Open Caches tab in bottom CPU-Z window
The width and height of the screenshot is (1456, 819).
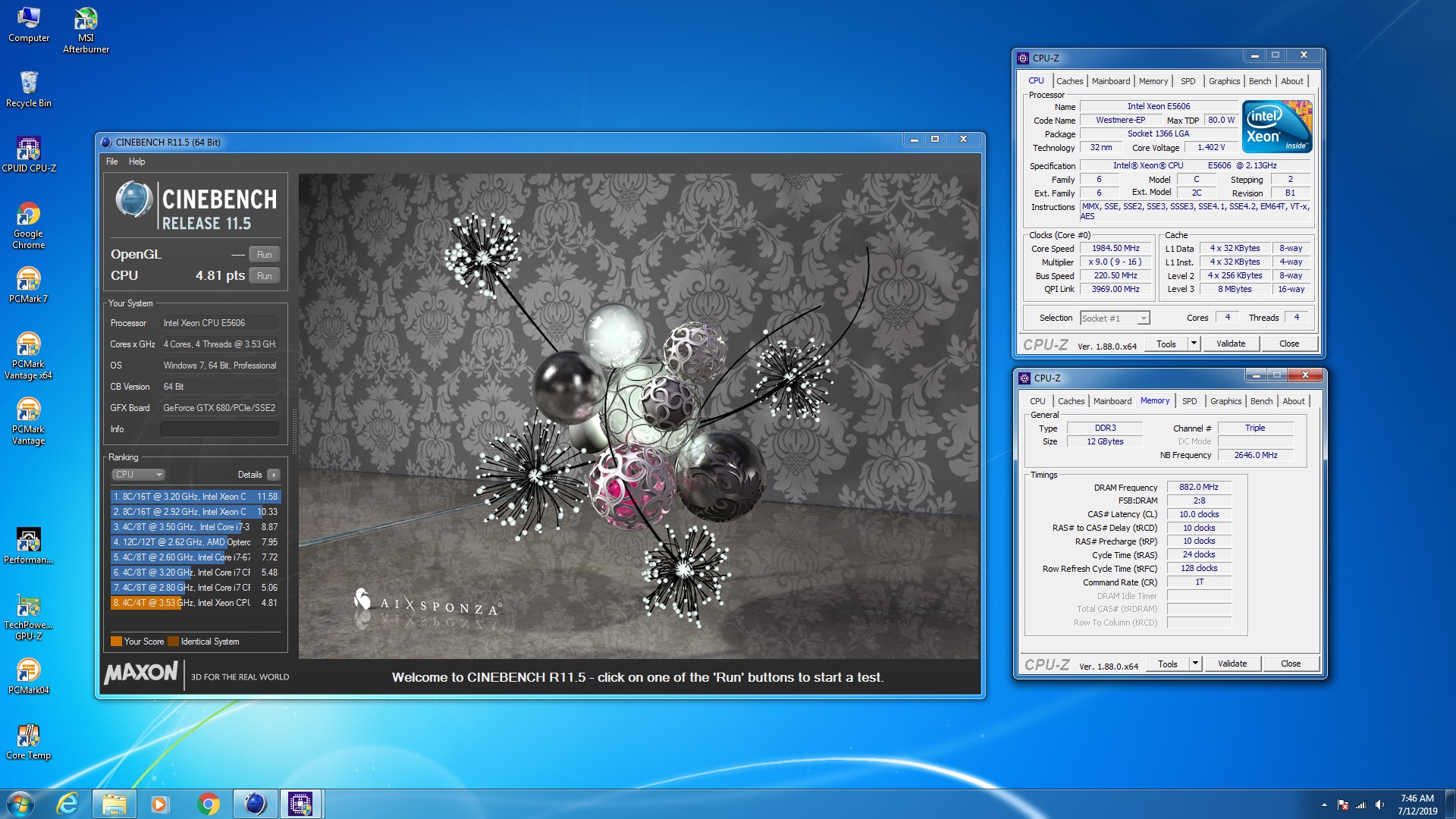coord(1072,401)
